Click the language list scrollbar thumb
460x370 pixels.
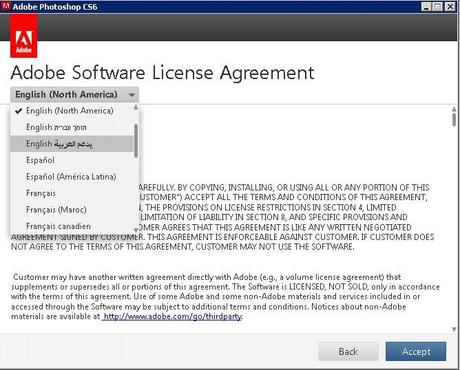(136, 141)
